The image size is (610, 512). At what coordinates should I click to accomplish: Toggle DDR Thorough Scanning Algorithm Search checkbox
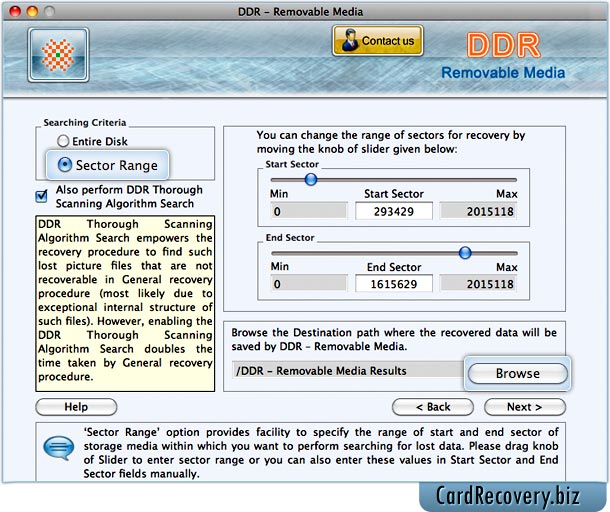41,196
